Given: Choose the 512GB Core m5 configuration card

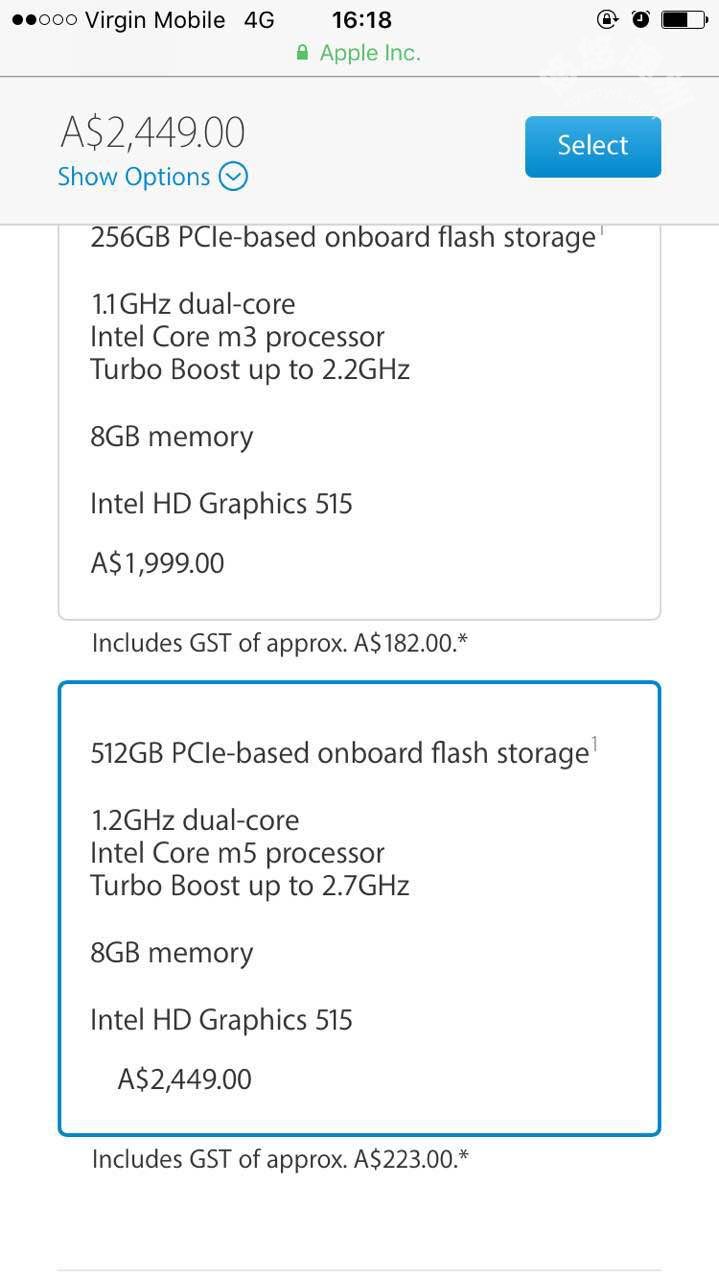Looking at the screenshot, I should point(359,908).
